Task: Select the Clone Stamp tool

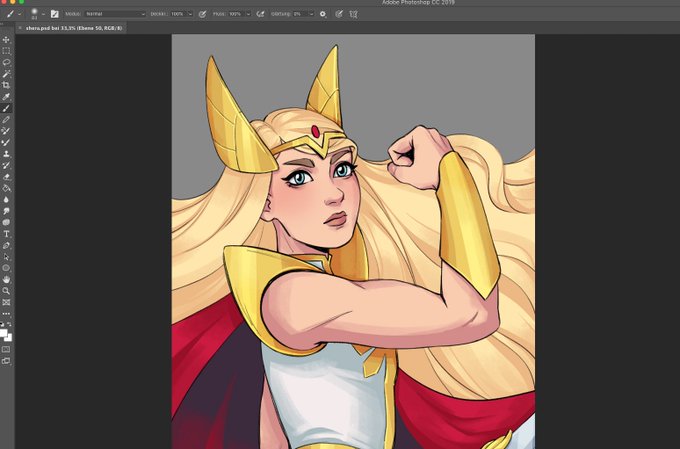Action: pyautogui.click(x=6, y=154)
